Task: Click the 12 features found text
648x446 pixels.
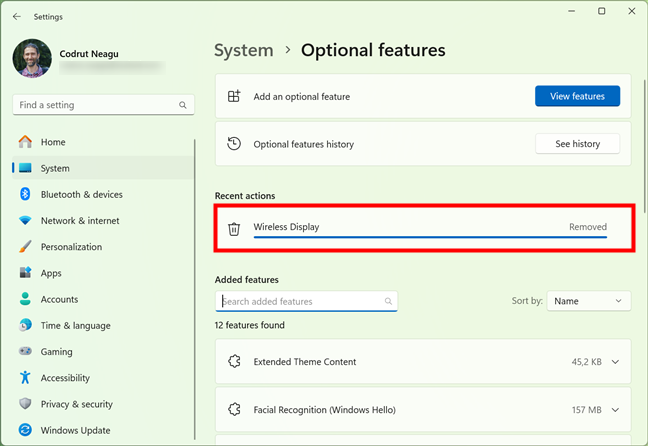Action: [x=250, y=325]
